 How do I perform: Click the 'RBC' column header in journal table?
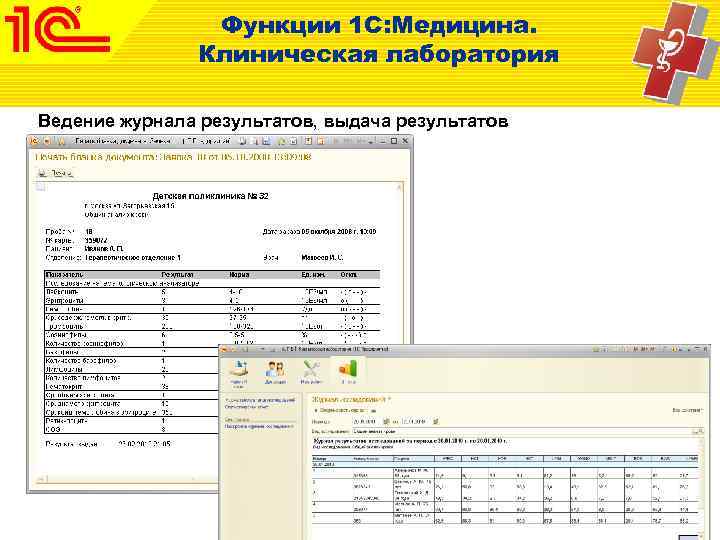pos(475,459)
